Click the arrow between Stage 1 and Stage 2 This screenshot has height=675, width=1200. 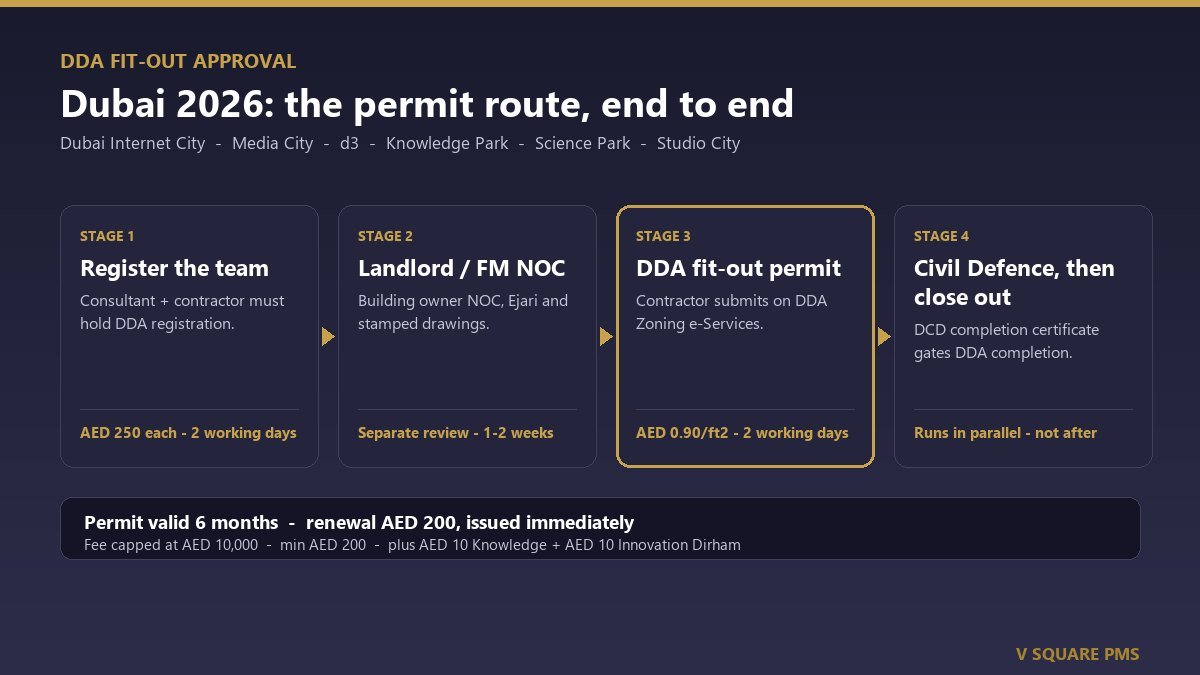328,337
